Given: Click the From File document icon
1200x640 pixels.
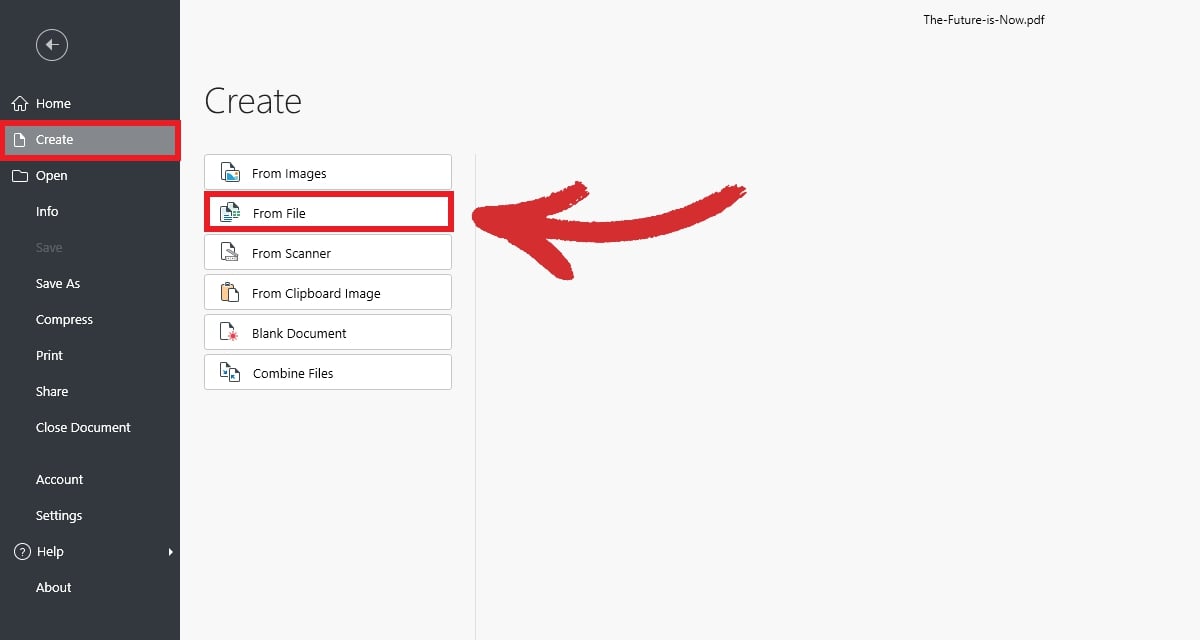Looking at the screenshot, I should coord(230,213).
